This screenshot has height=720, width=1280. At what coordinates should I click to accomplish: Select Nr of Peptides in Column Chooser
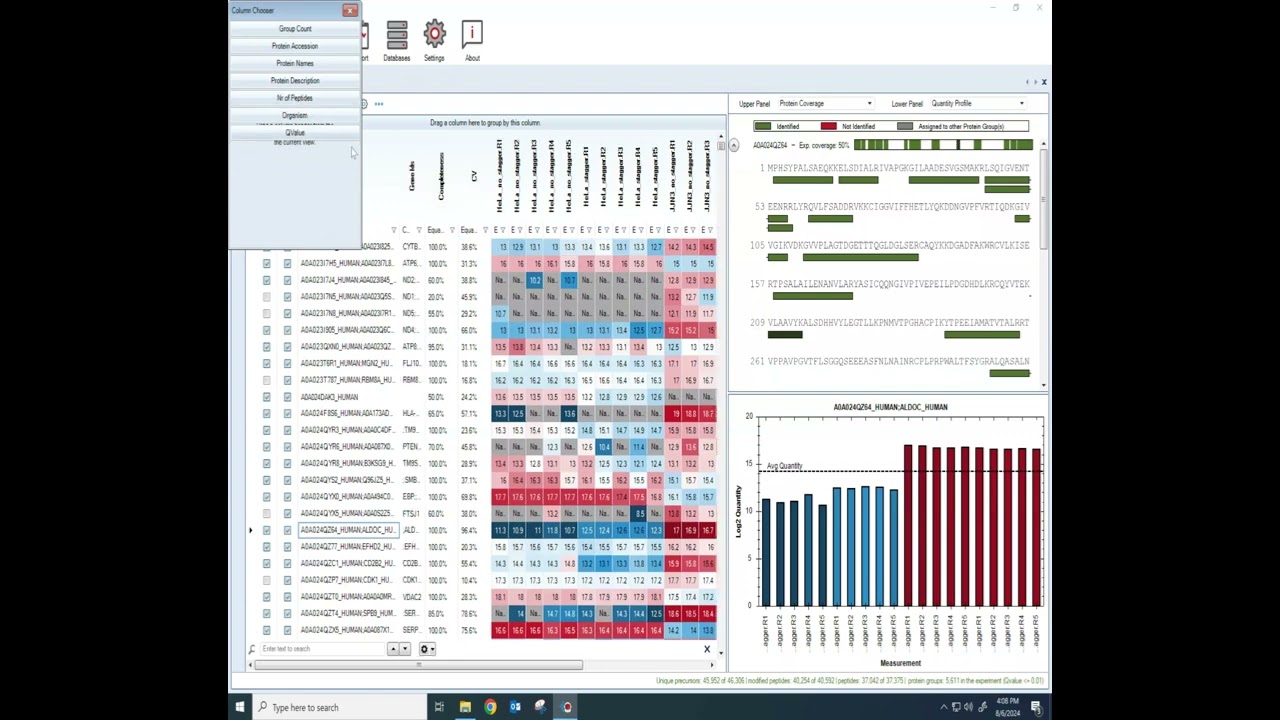295,98
